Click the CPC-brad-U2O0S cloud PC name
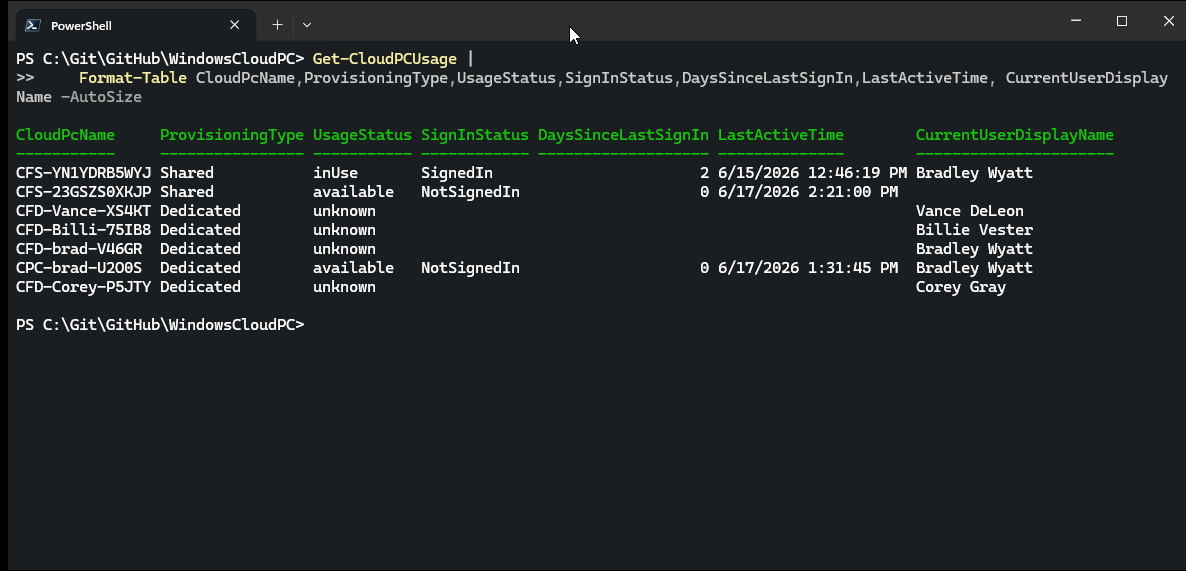 click(79, 268)
